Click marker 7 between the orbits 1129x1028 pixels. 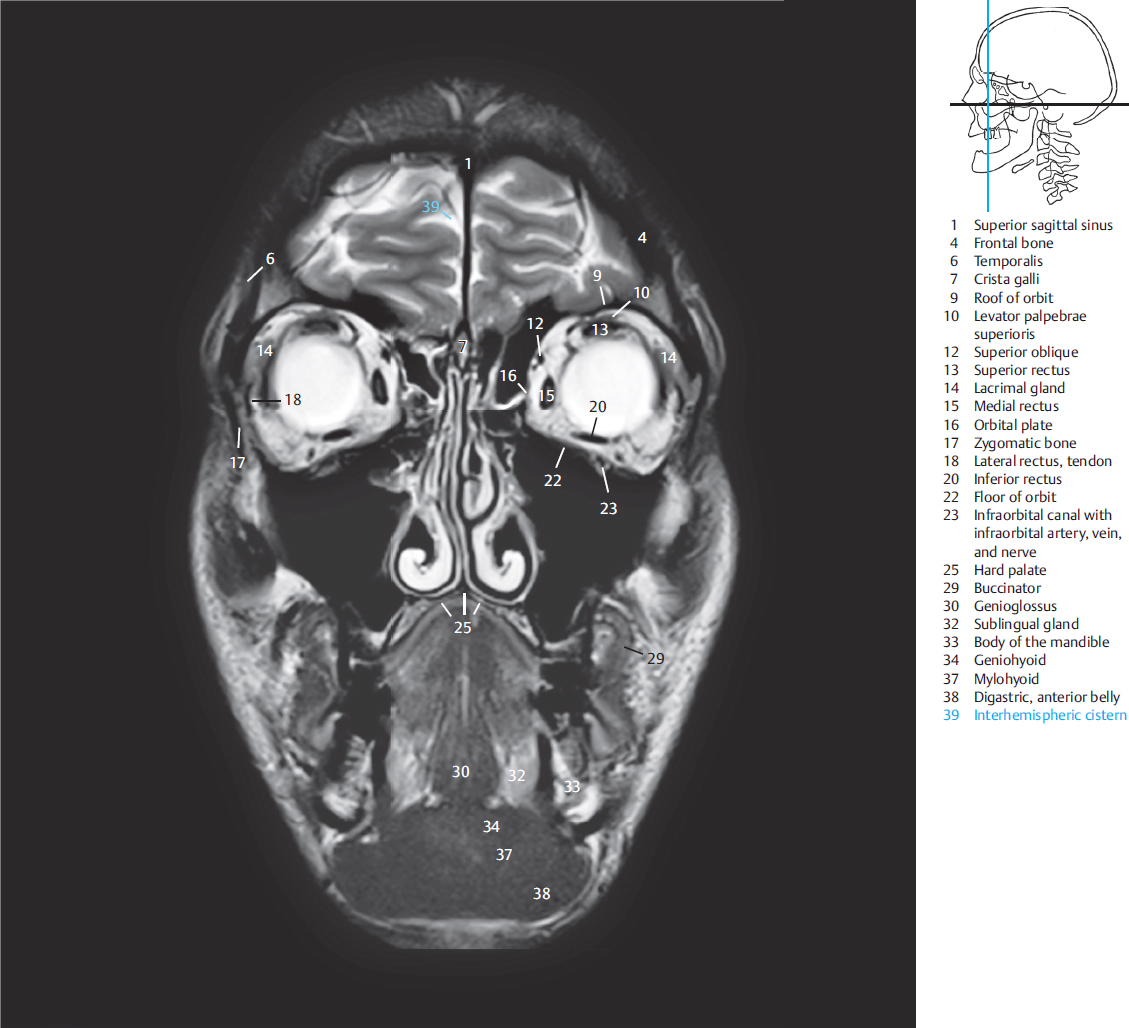coord(462,346)
